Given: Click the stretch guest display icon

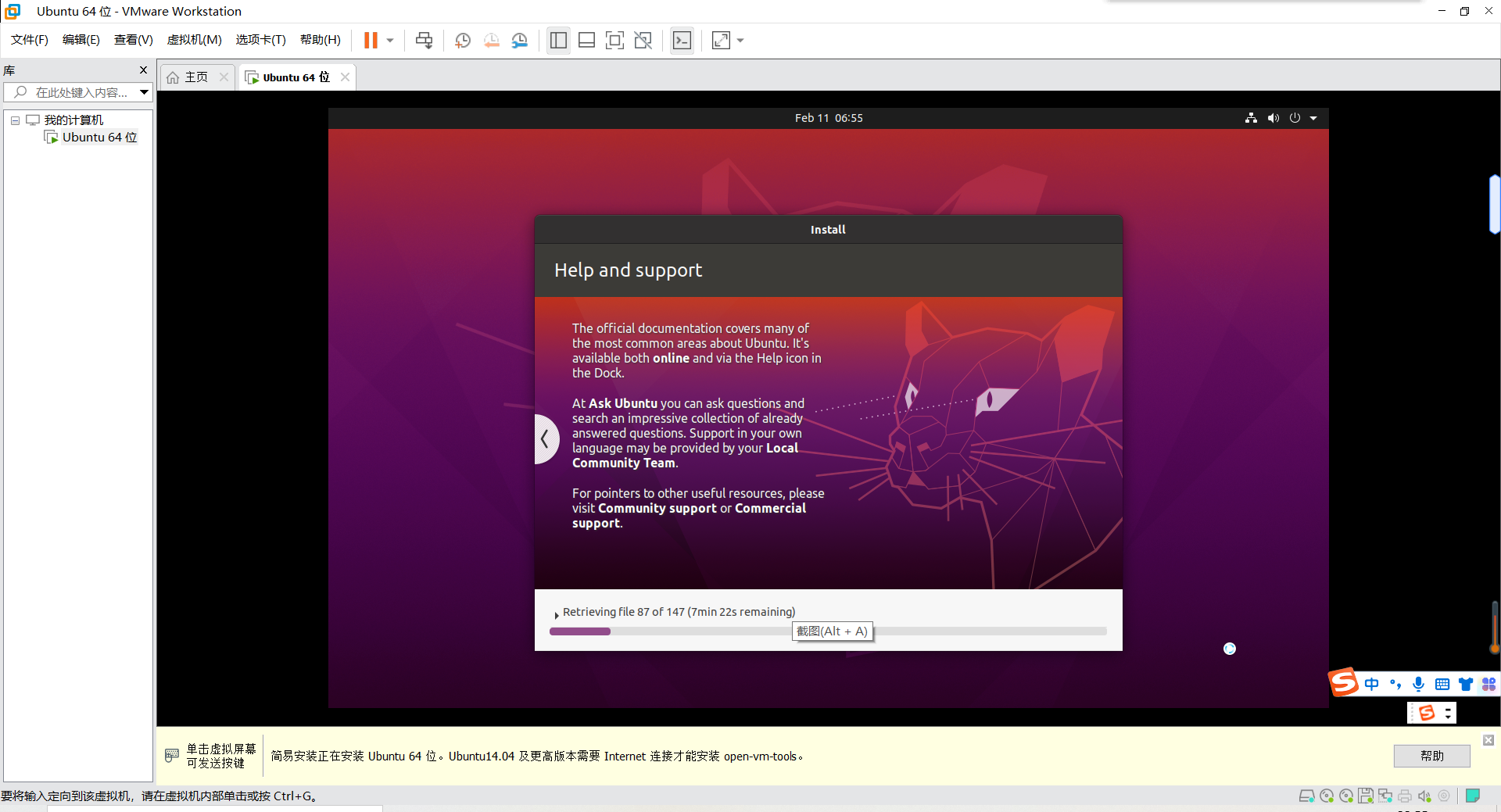Looking at the screenshot, I should tap(721, 40).
